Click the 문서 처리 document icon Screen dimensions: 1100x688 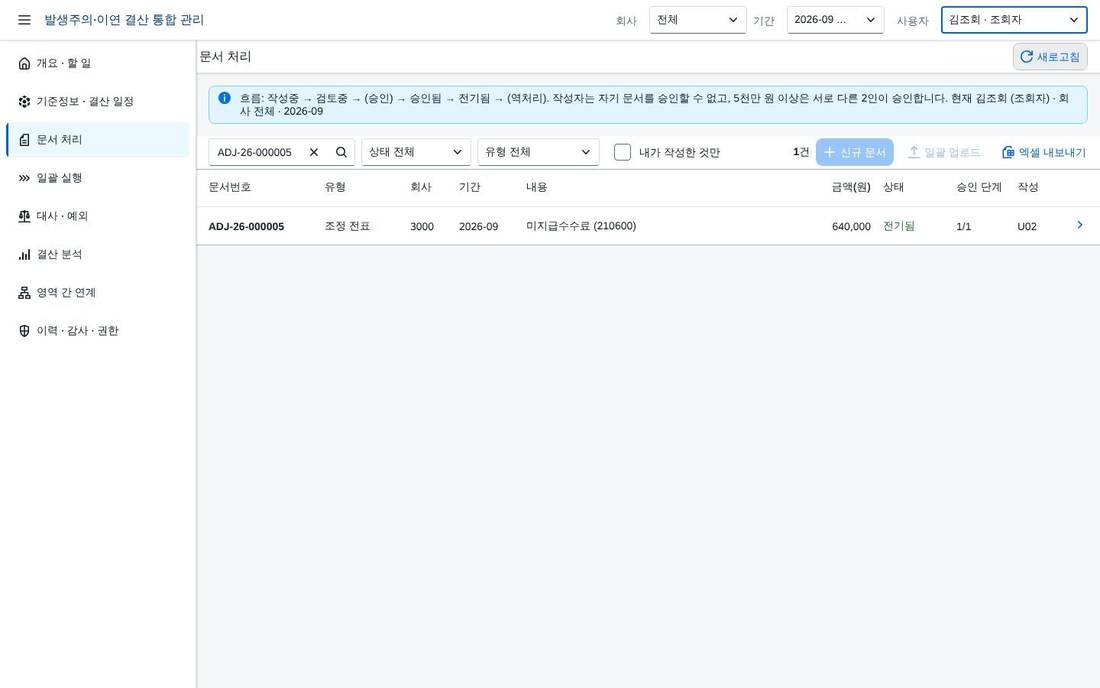[25, 140]
